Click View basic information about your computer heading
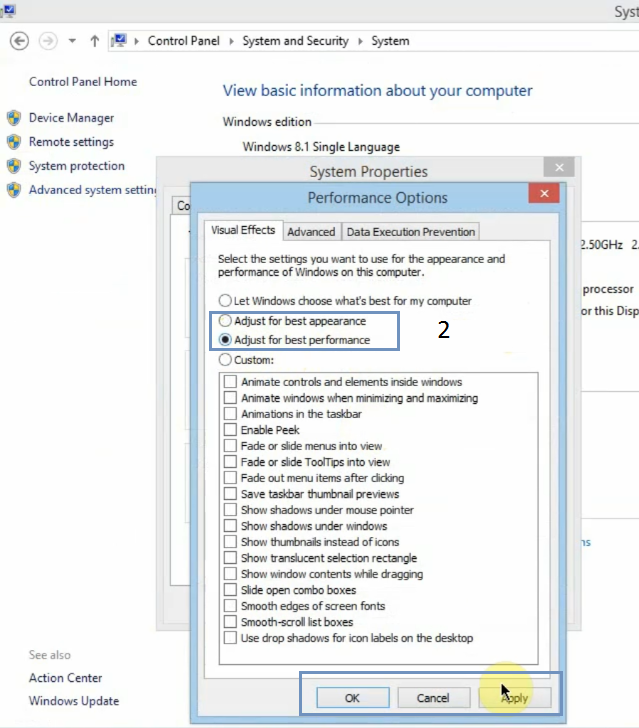The height and width of the screenshot is (728, 639). 378,91
